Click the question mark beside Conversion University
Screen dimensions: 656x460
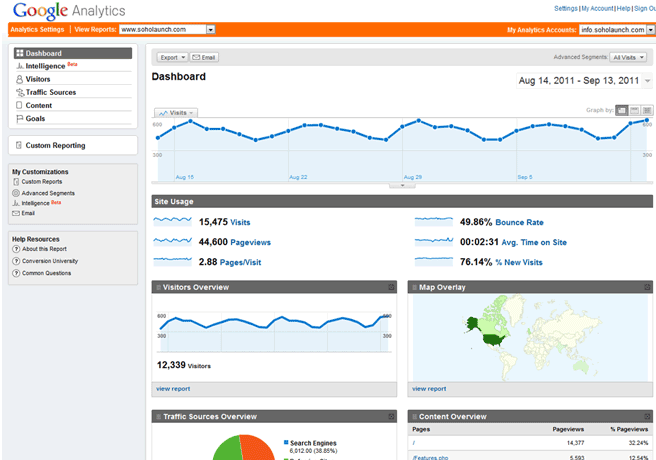tap(16, 261)
